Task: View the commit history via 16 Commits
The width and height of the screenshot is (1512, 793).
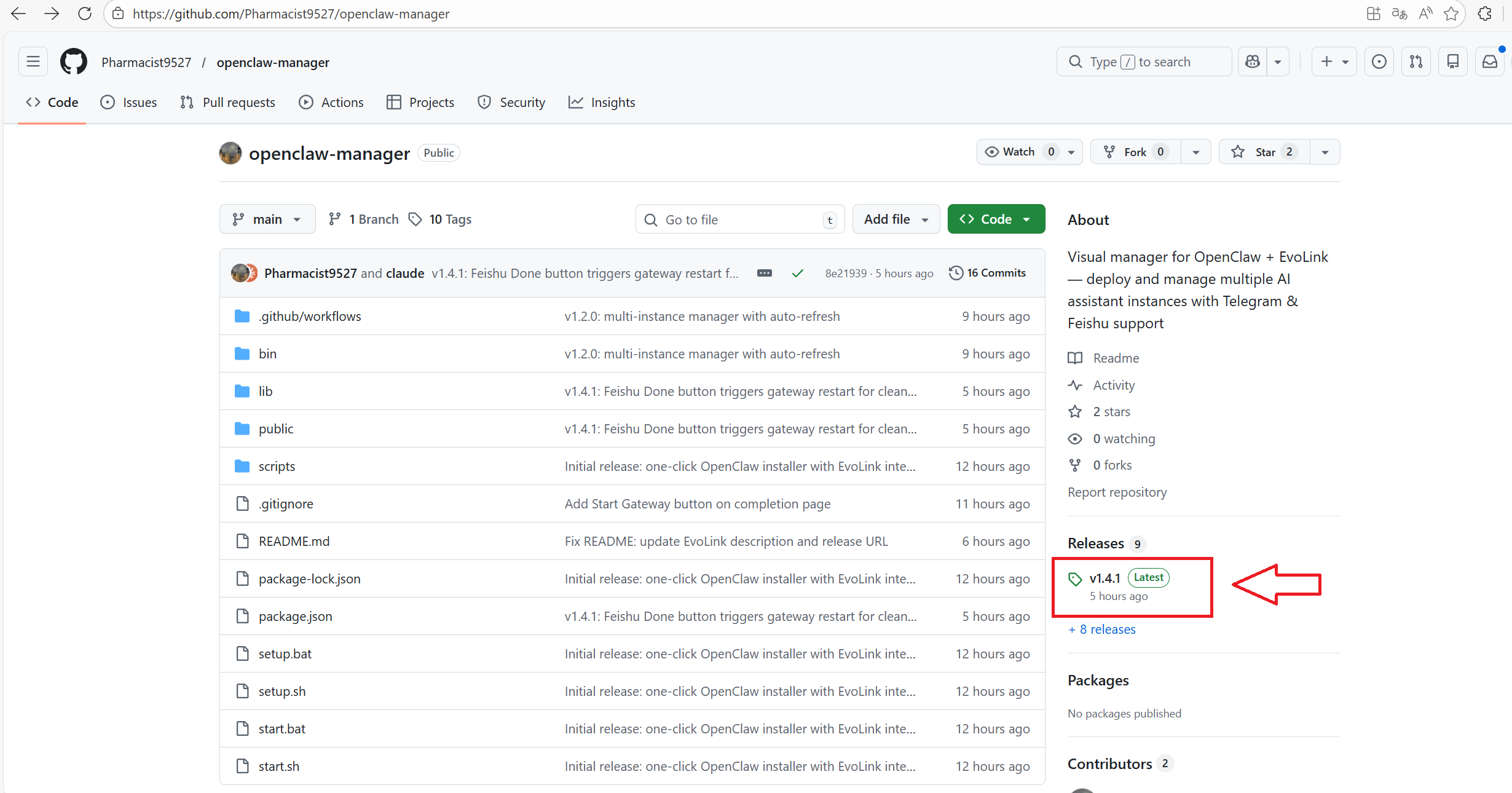Action: click(987, 273)
